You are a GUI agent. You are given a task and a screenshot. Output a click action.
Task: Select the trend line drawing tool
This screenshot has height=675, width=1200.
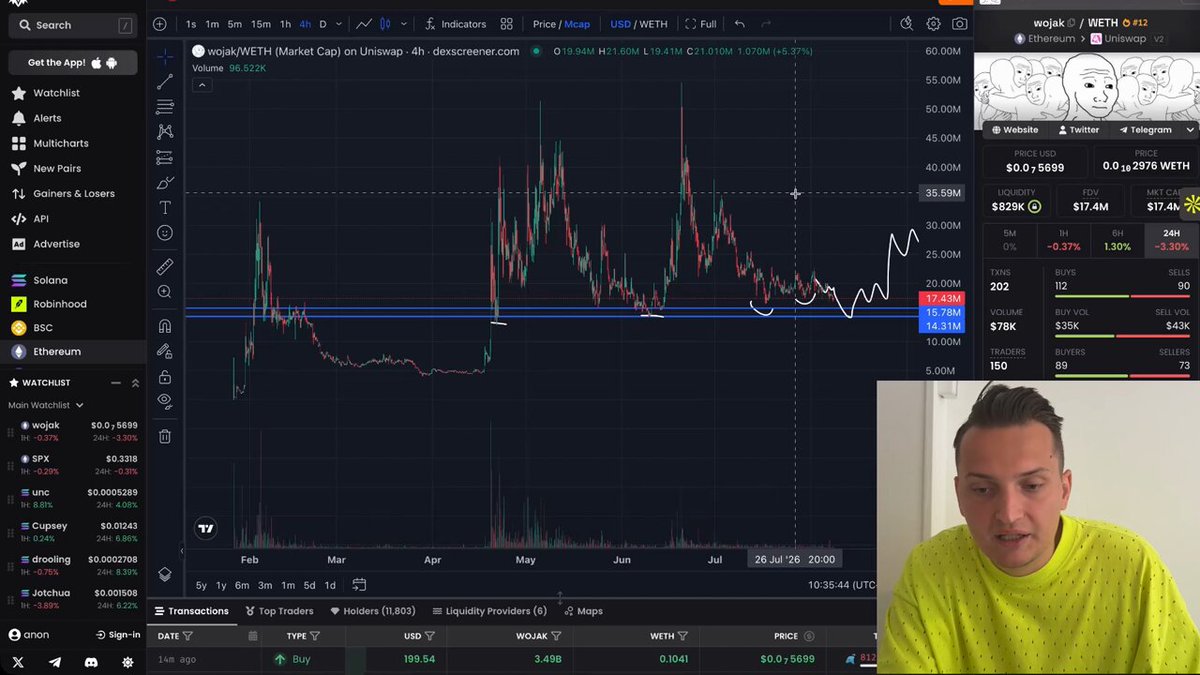[x=165, y=81]
